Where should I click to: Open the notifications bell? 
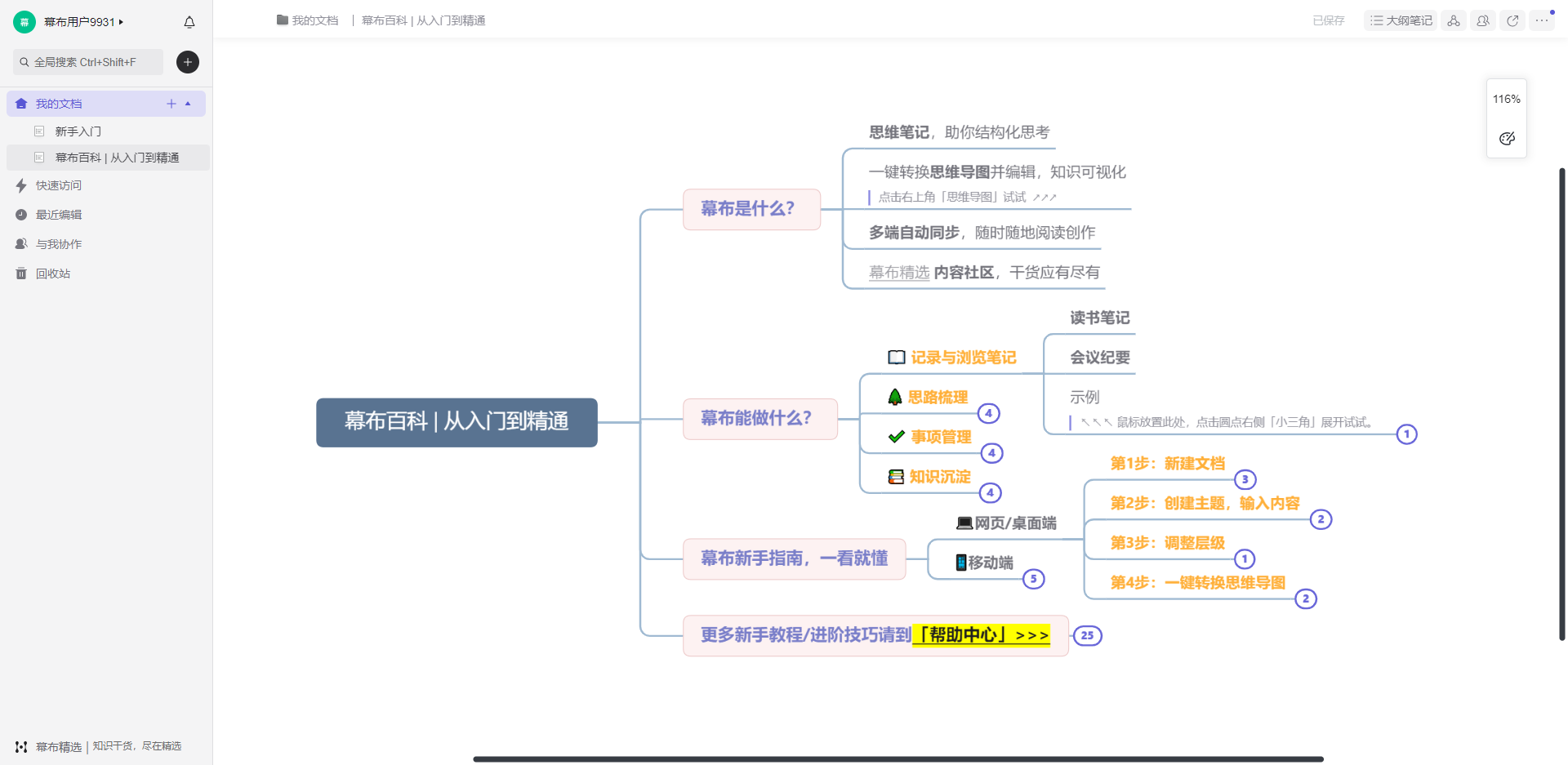189,22
